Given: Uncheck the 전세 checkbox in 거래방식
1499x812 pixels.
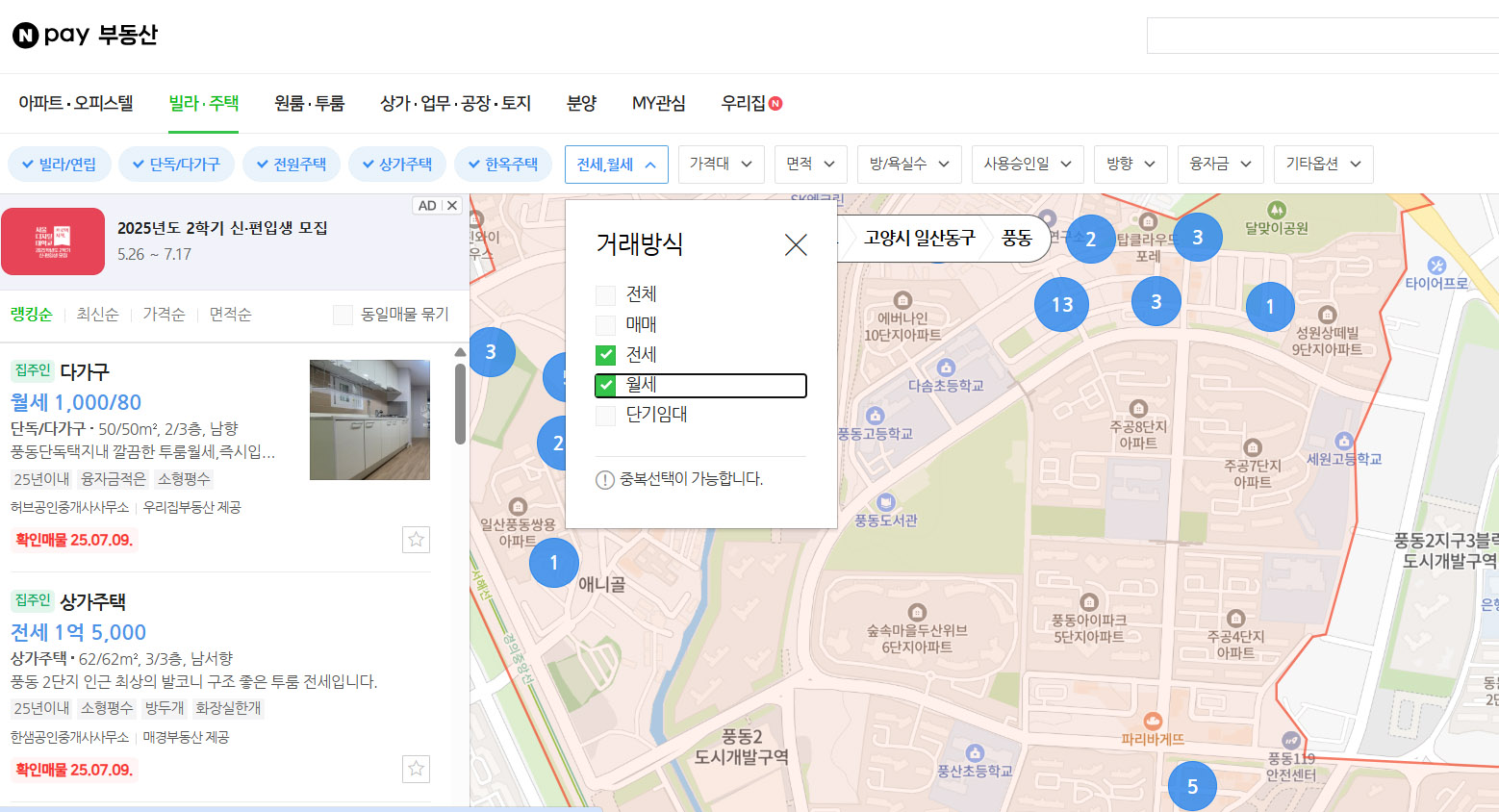Looking at the screenshot, I should click(606, 355).
